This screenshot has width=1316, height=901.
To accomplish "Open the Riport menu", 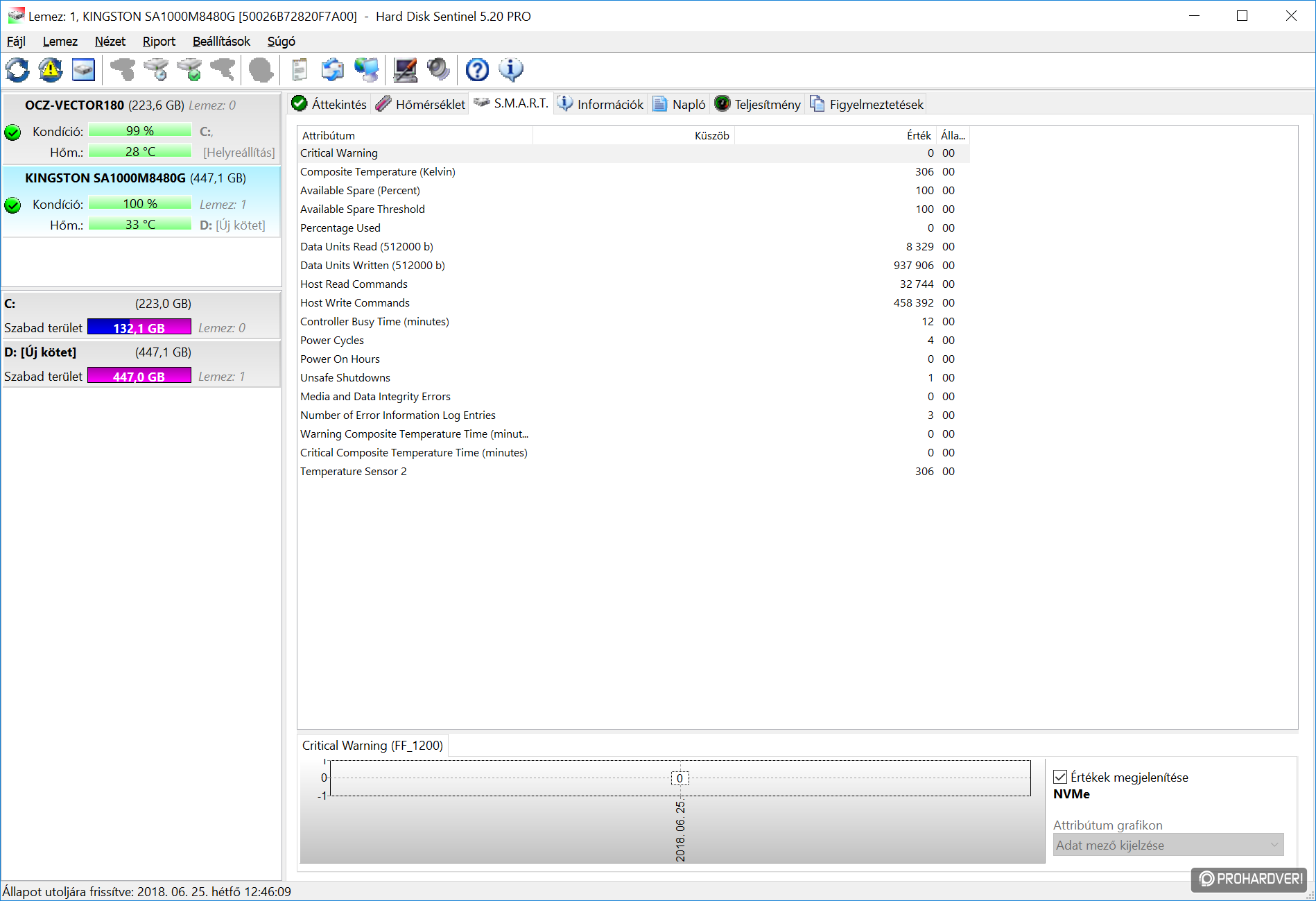I will click(x=159, y=42).
